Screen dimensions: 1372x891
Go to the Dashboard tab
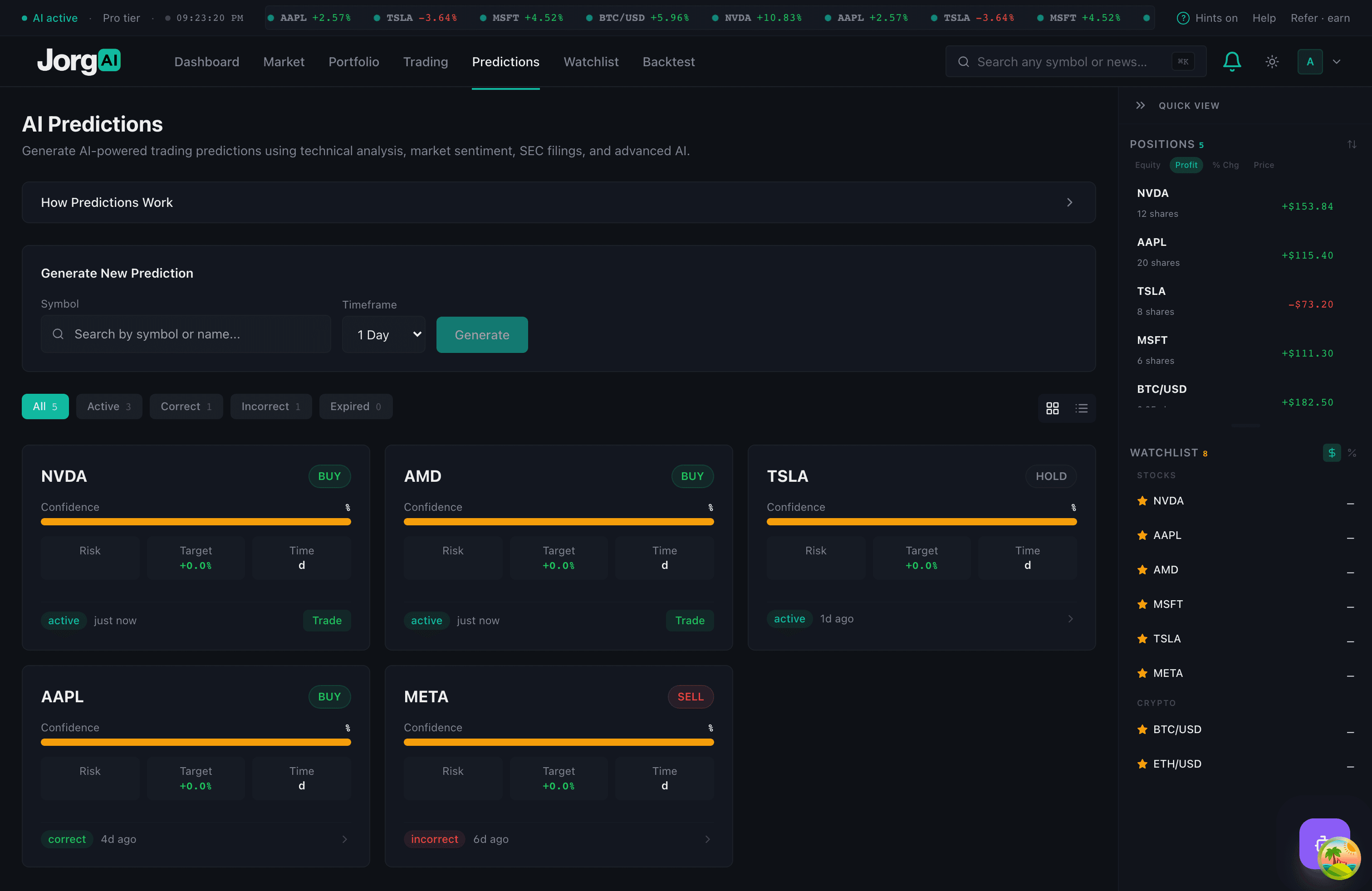(x=206, y=62)
